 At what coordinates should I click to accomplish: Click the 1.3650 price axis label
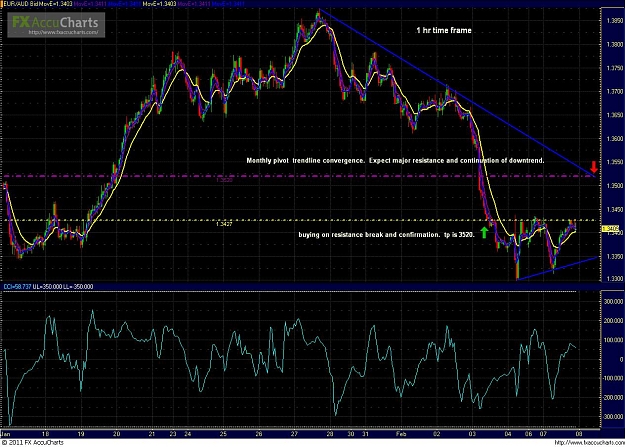pyautogui.click(x=615, y=115)
